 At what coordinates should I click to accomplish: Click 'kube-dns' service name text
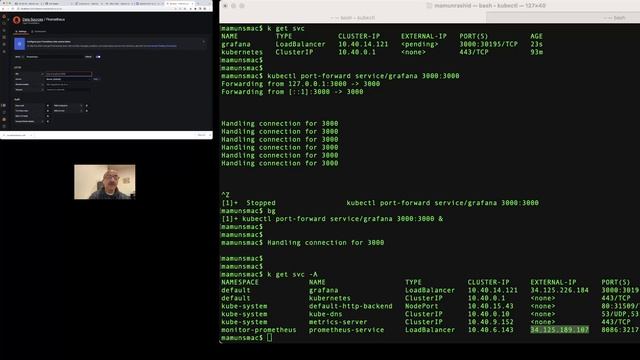point(325,314)
